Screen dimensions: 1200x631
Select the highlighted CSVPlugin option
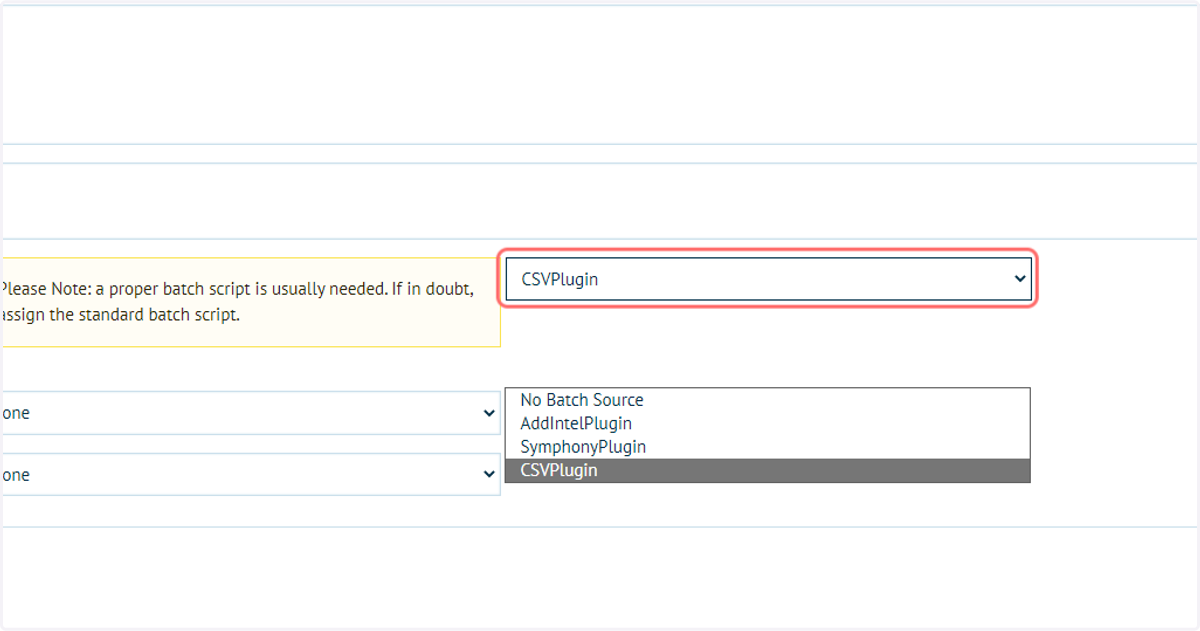[x=767, y=470]
